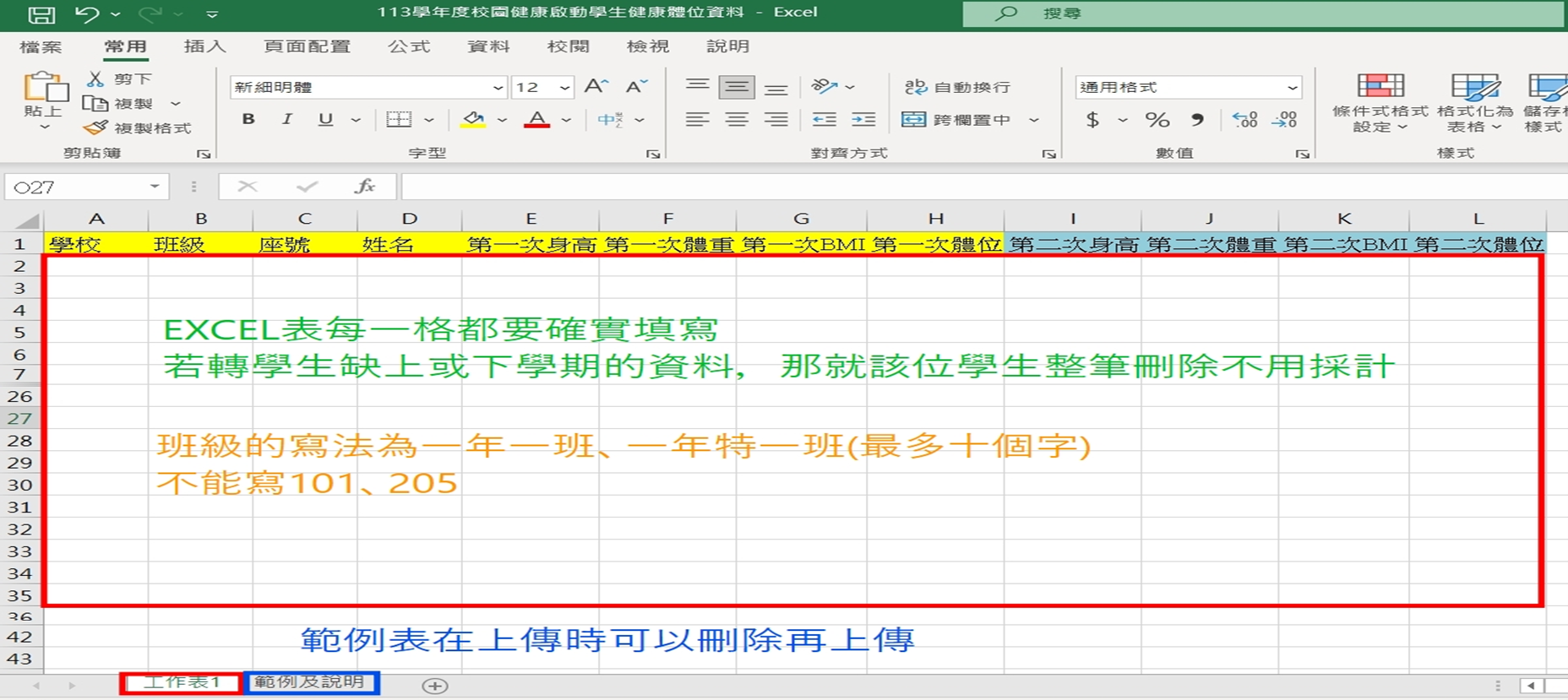Open the 插入 ribbon tab
Viewport: 1568px width, 700px height.
click(x=204, y=46)
